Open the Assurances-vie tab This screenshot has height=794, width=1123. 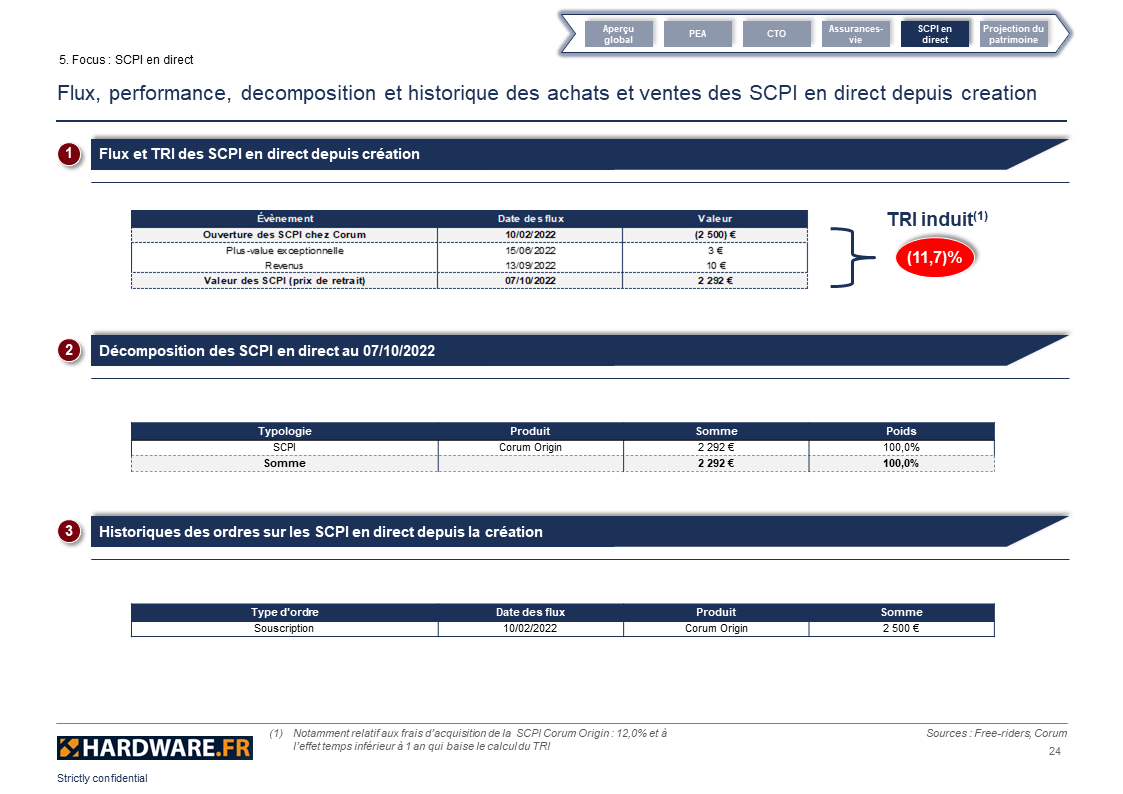(x=855, y=34)
